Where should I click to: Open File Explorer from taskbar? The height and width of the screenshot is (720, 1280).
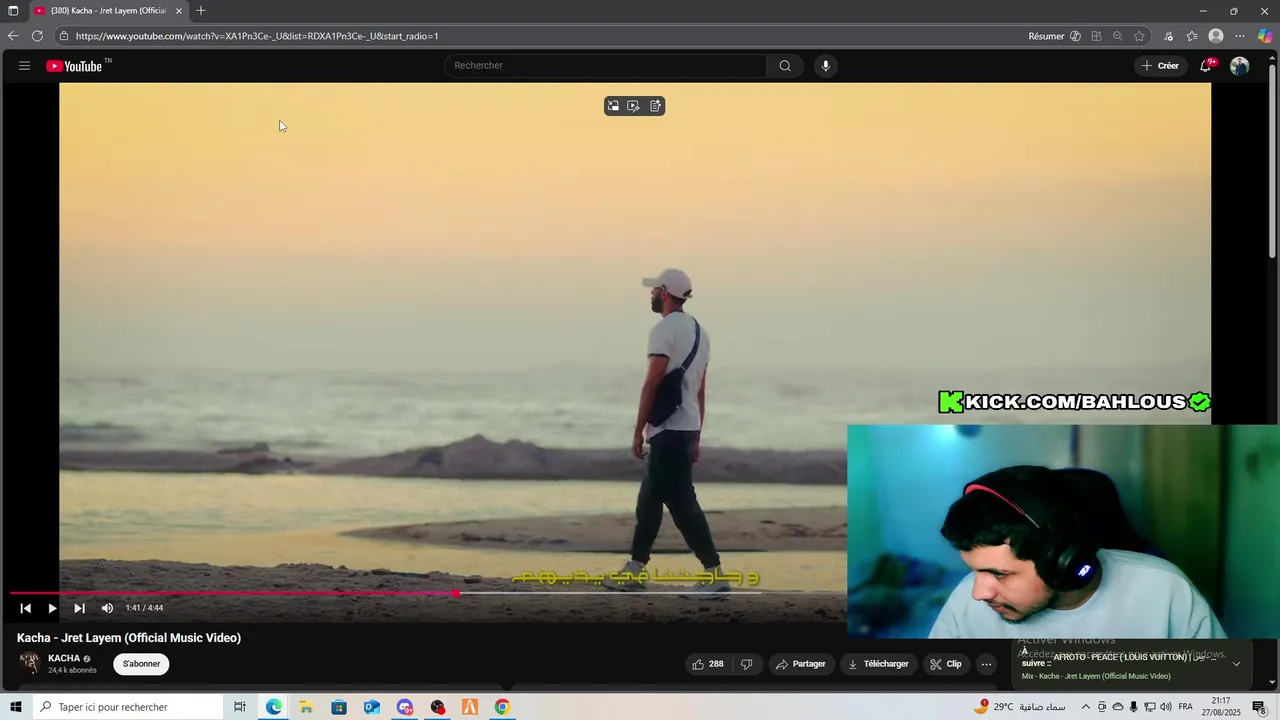[306, 707]
